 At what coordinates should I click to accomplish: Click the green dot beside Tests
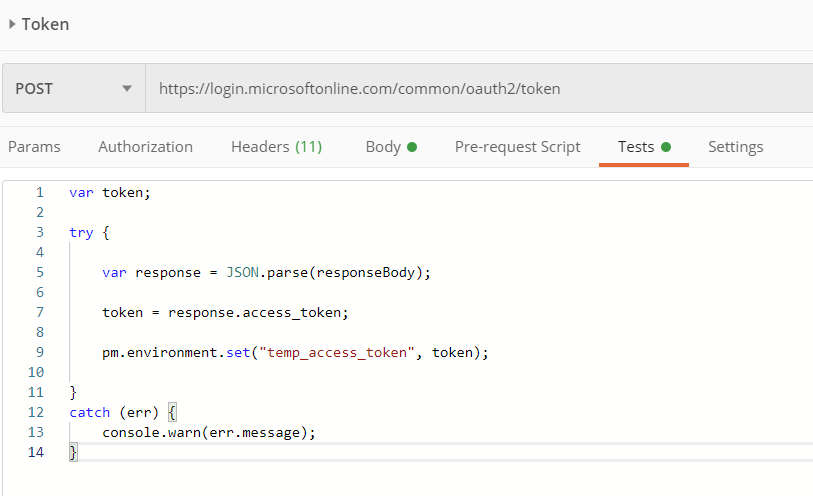click(x=666, y=147)
